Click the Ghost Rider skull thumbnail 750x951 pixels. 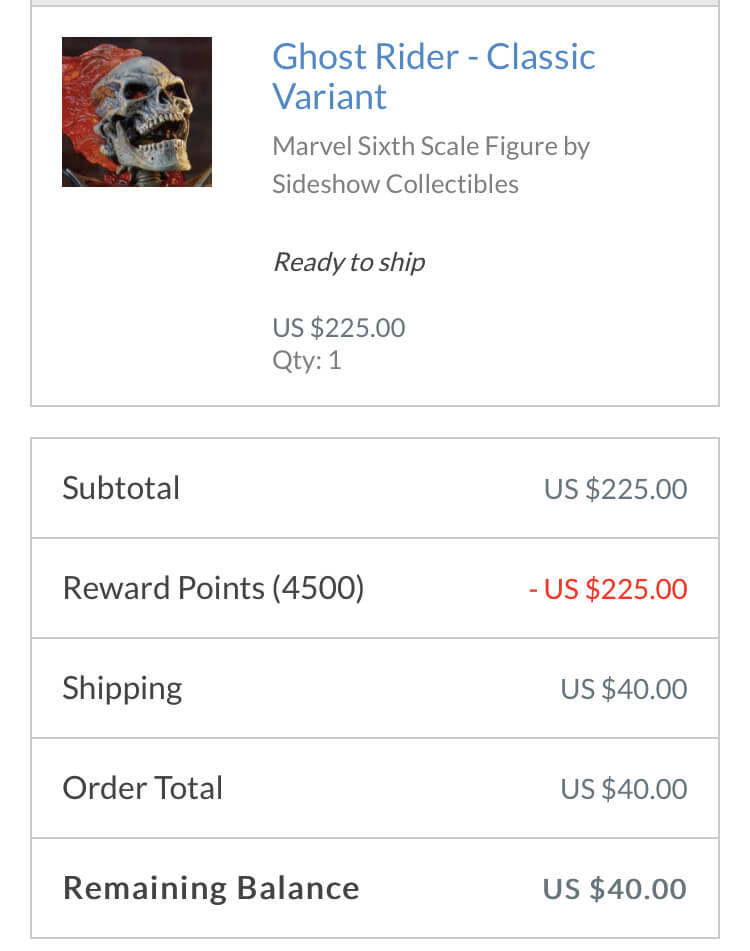coord(137,112)
